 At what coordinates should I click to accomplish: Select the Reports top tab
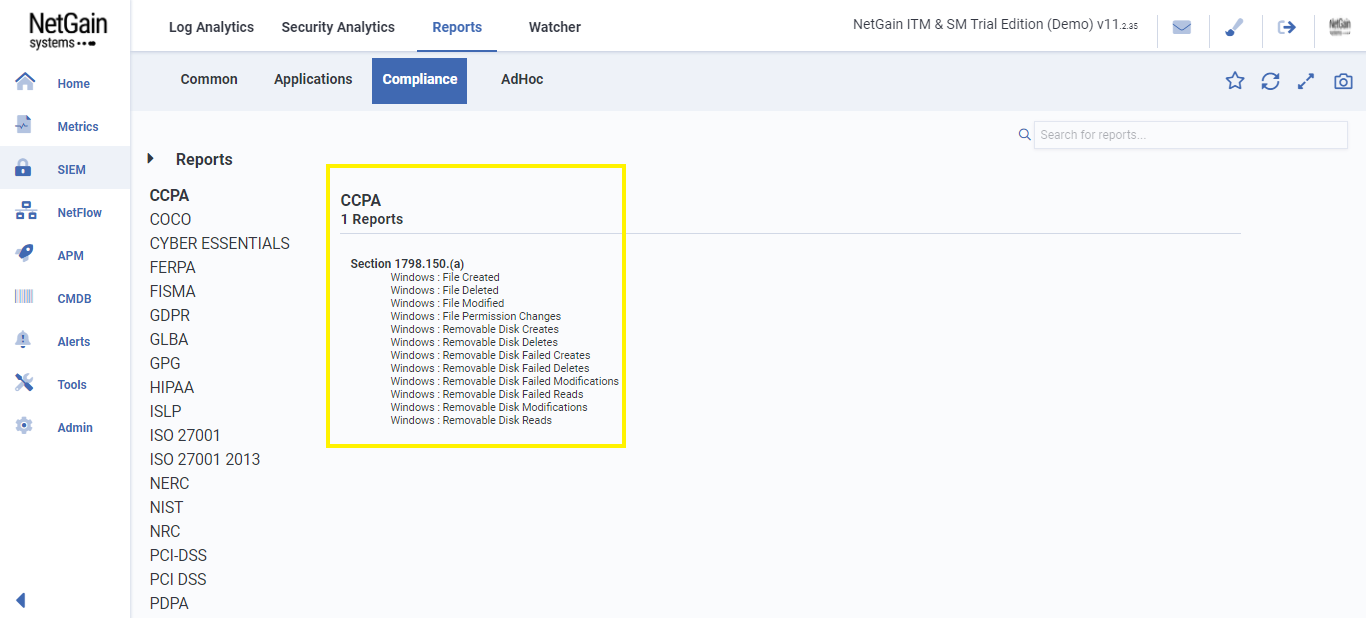[457, 27]
